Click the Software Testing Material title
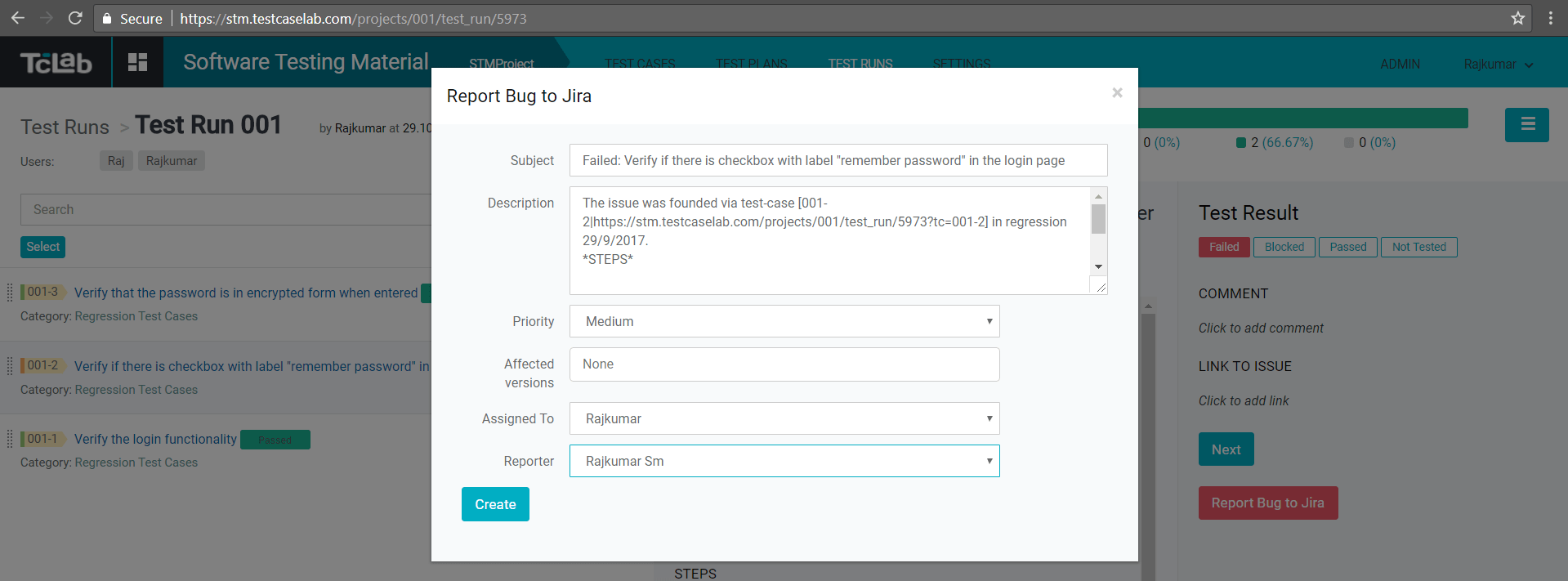This screenshot has height=581, width=1568. click(306, 62)
